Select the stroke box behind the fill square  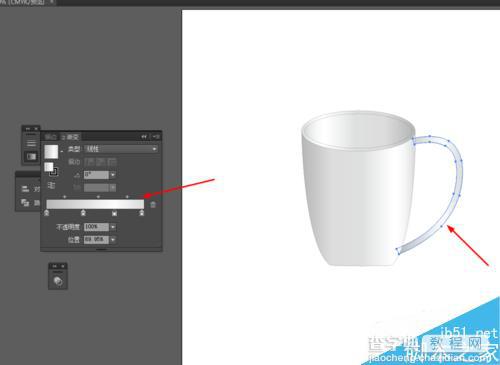coord(54,172)
